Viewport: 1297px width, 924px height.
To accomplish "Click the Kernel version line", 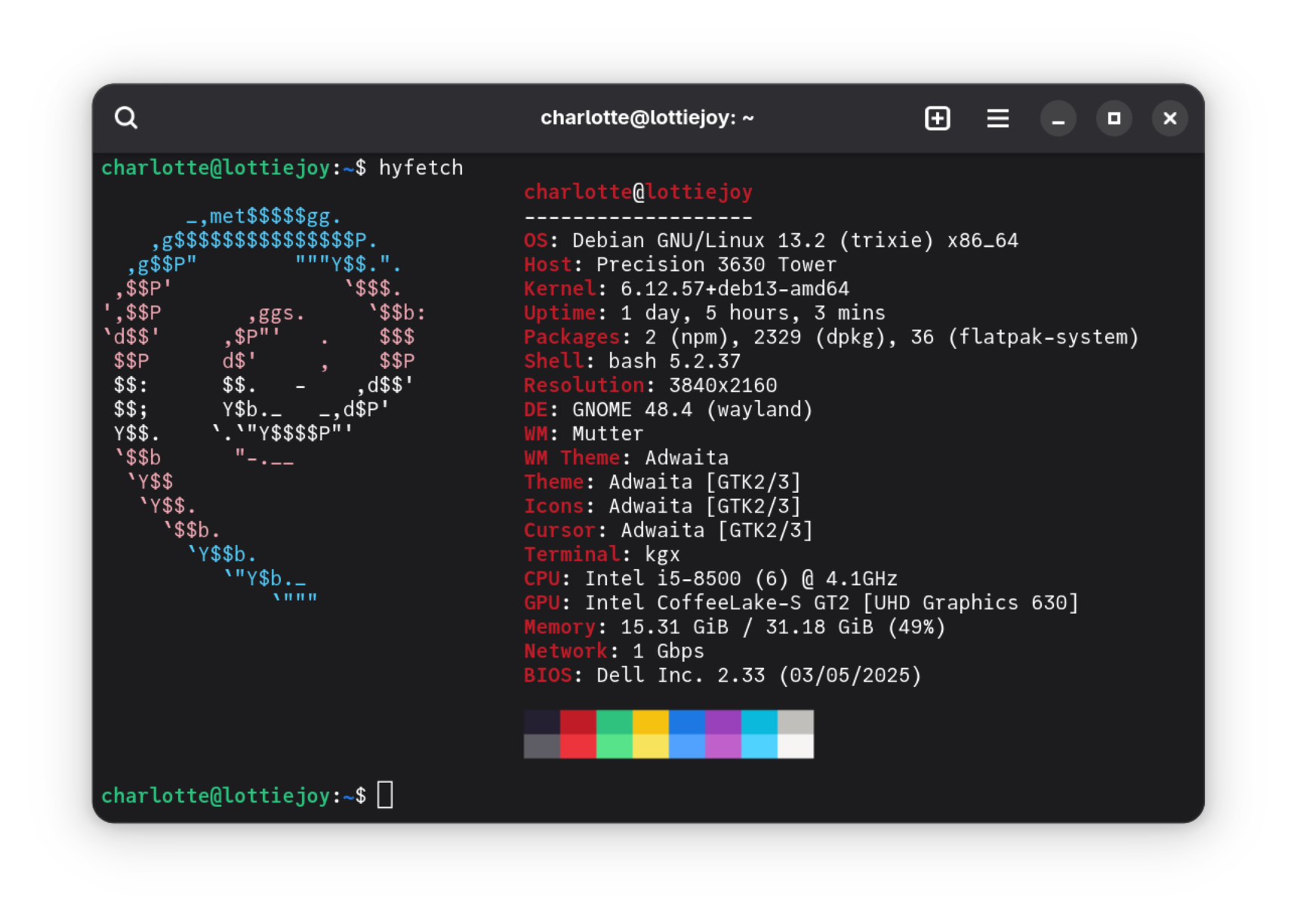I will [x=685, y=288].
